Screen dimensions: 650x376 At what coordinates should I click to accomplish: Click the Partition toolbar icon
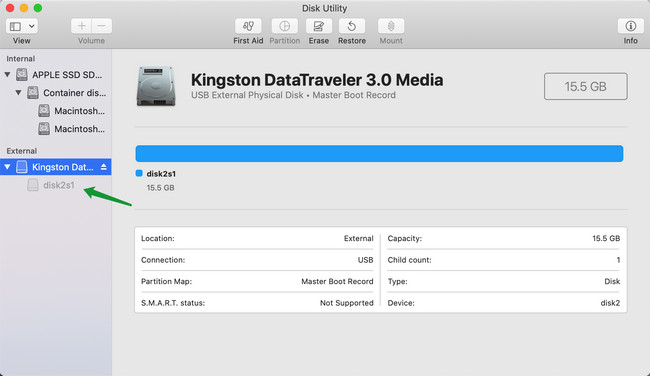pos(284,26)
